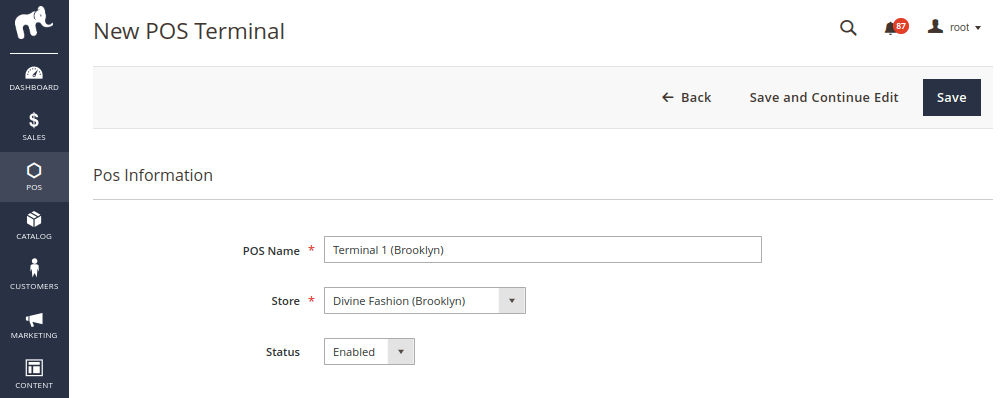
Task: Open the Status dropdown
Action: coord(369,351)
